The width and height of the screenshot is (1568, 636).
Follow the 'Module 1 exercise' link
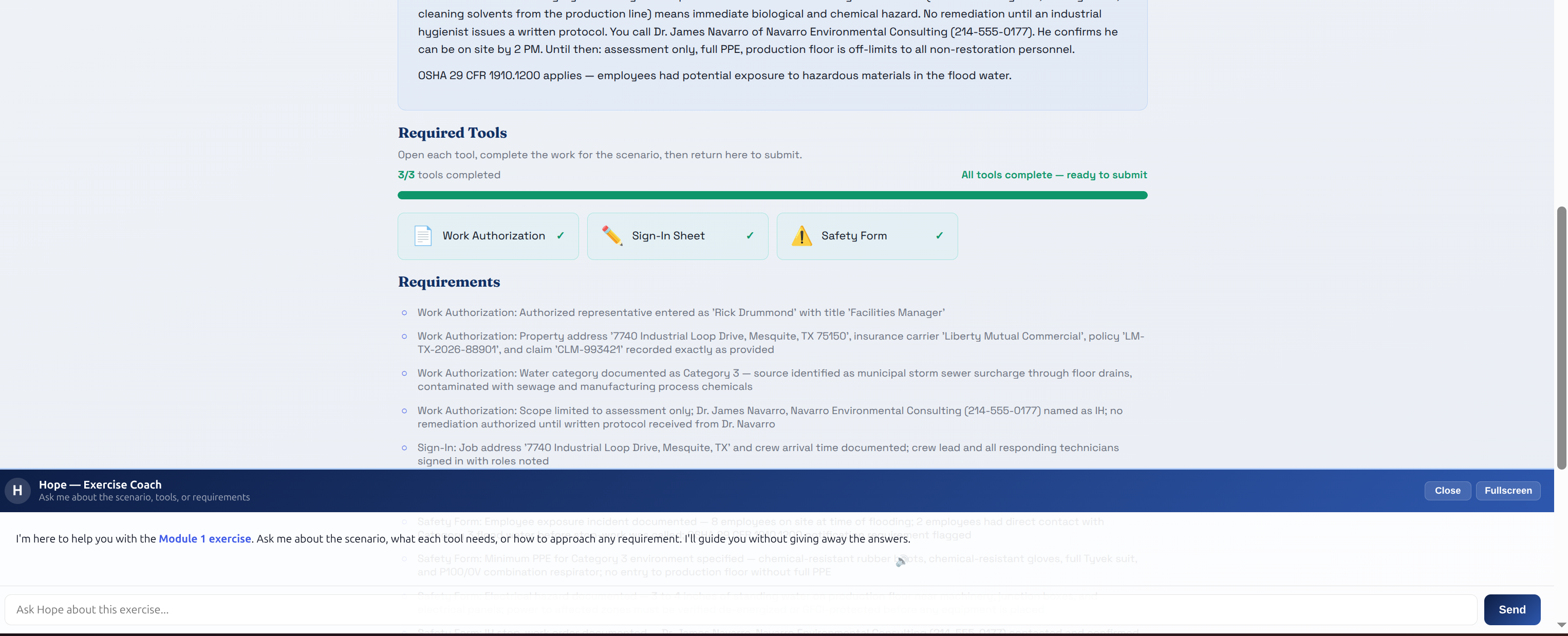click(x=204, y=538)
